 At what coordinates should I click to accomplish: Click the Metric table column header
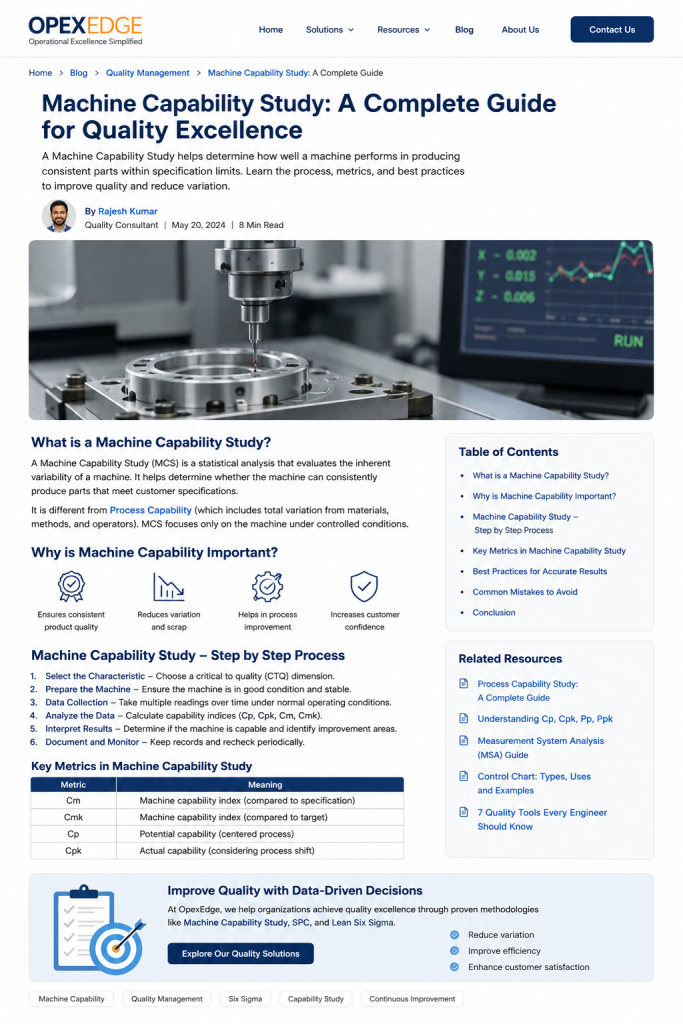pyautogui.click(x=73, y=784)
